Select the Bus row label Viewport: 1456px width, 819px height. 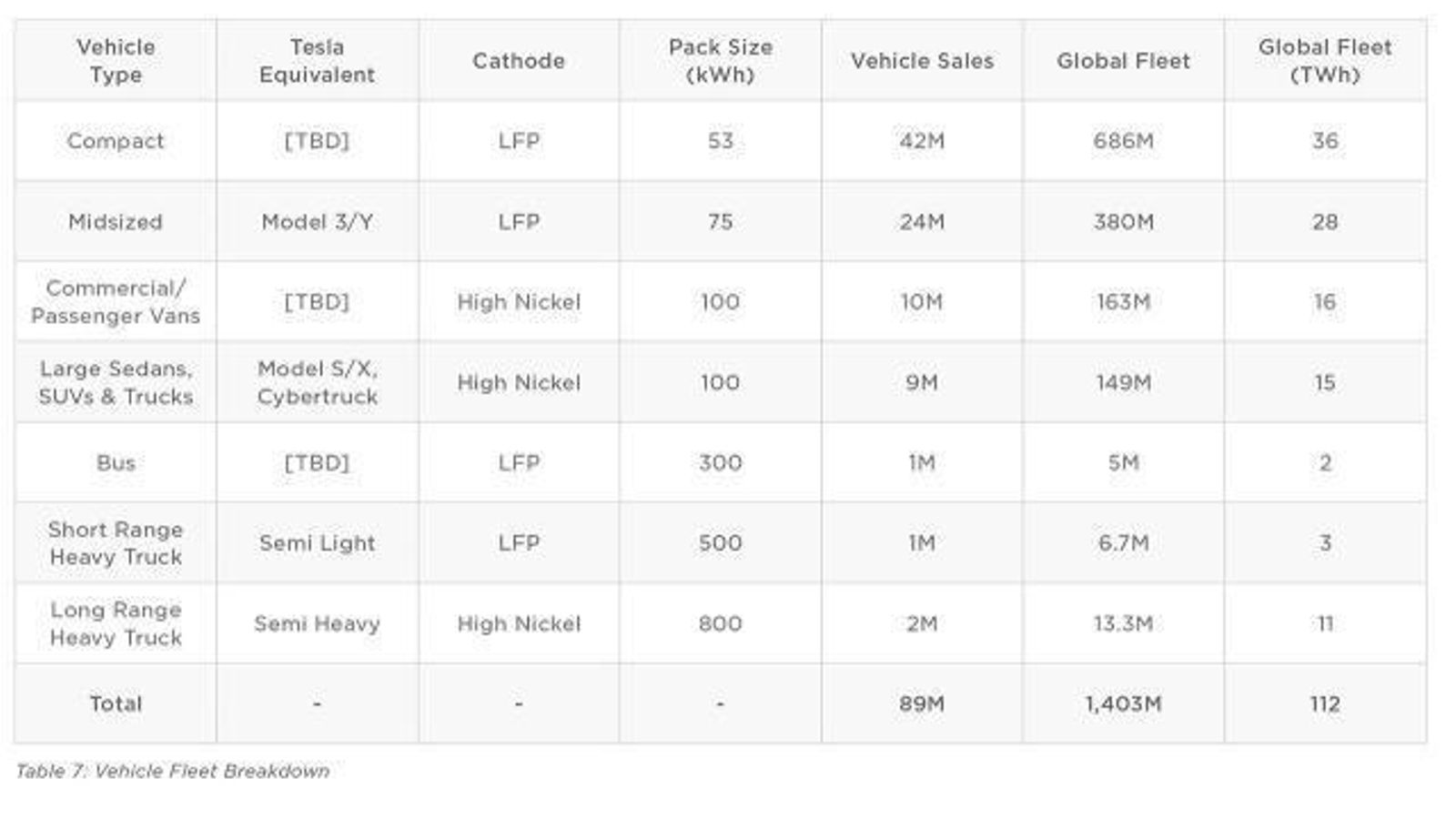(116, 463)
